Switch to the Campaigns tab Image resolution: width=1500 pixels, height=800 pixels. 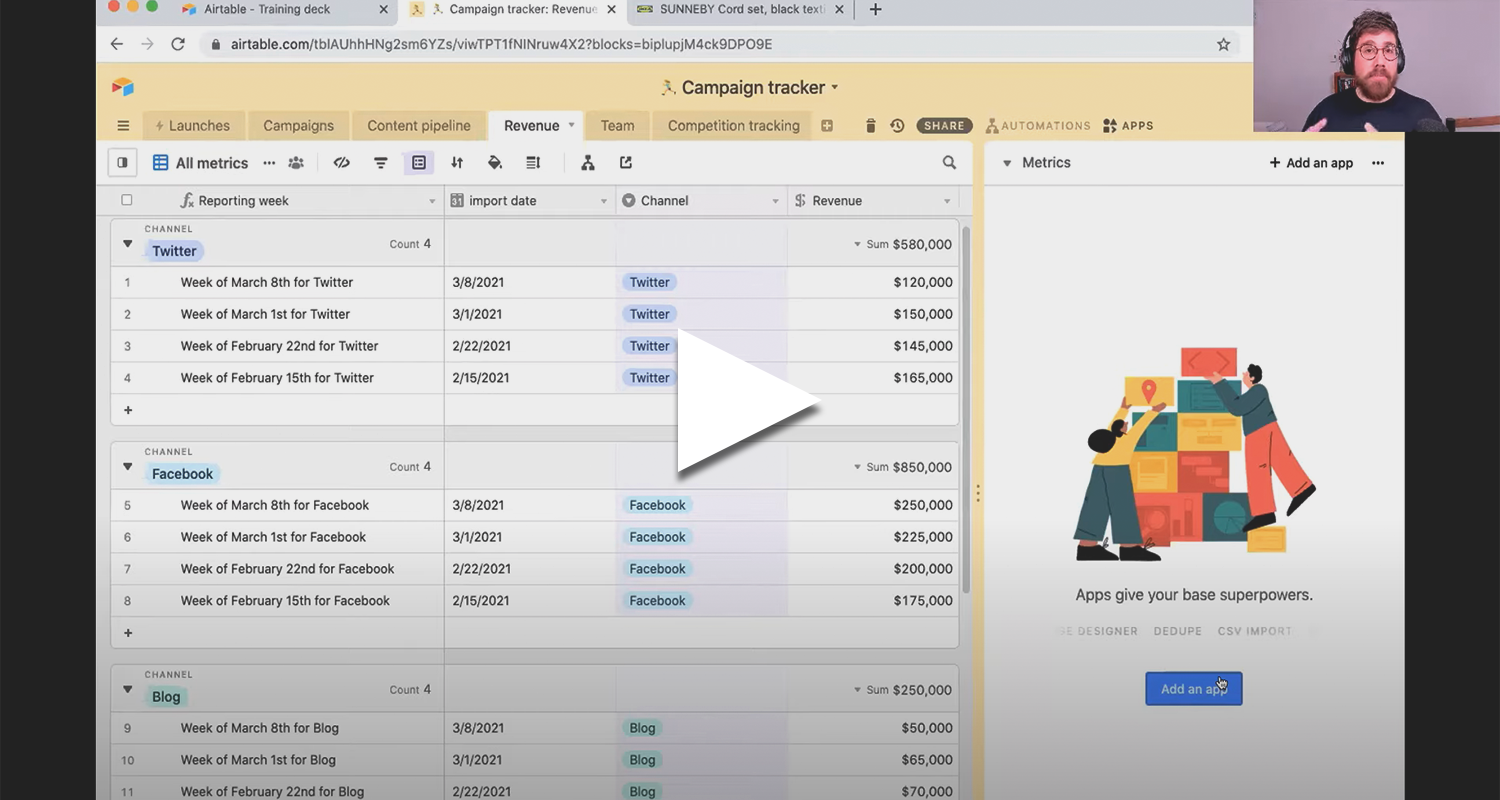[298, 125]
